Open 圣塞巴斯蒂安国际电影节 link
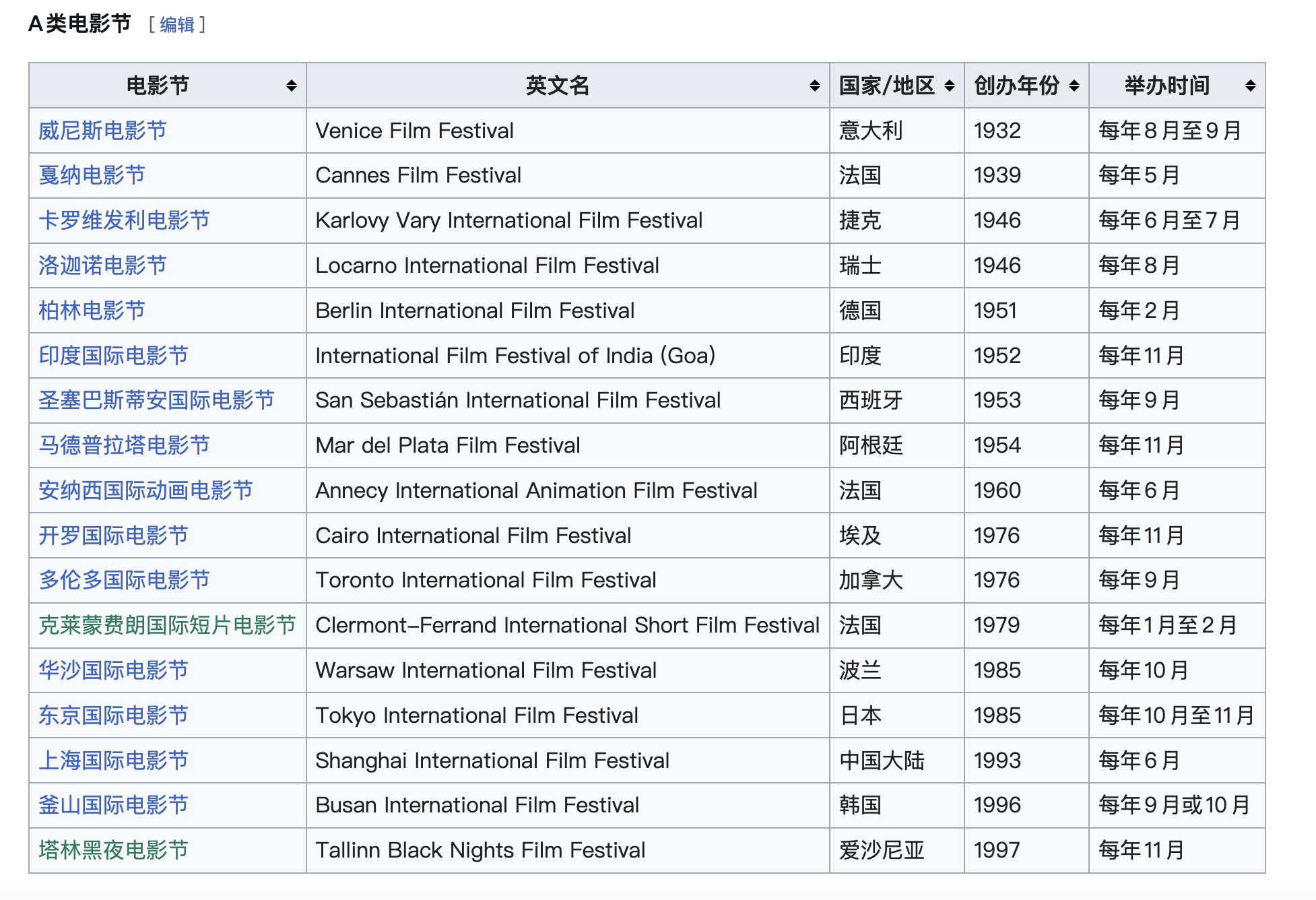This screenshot has height=900, width=1316. point(156,400)
